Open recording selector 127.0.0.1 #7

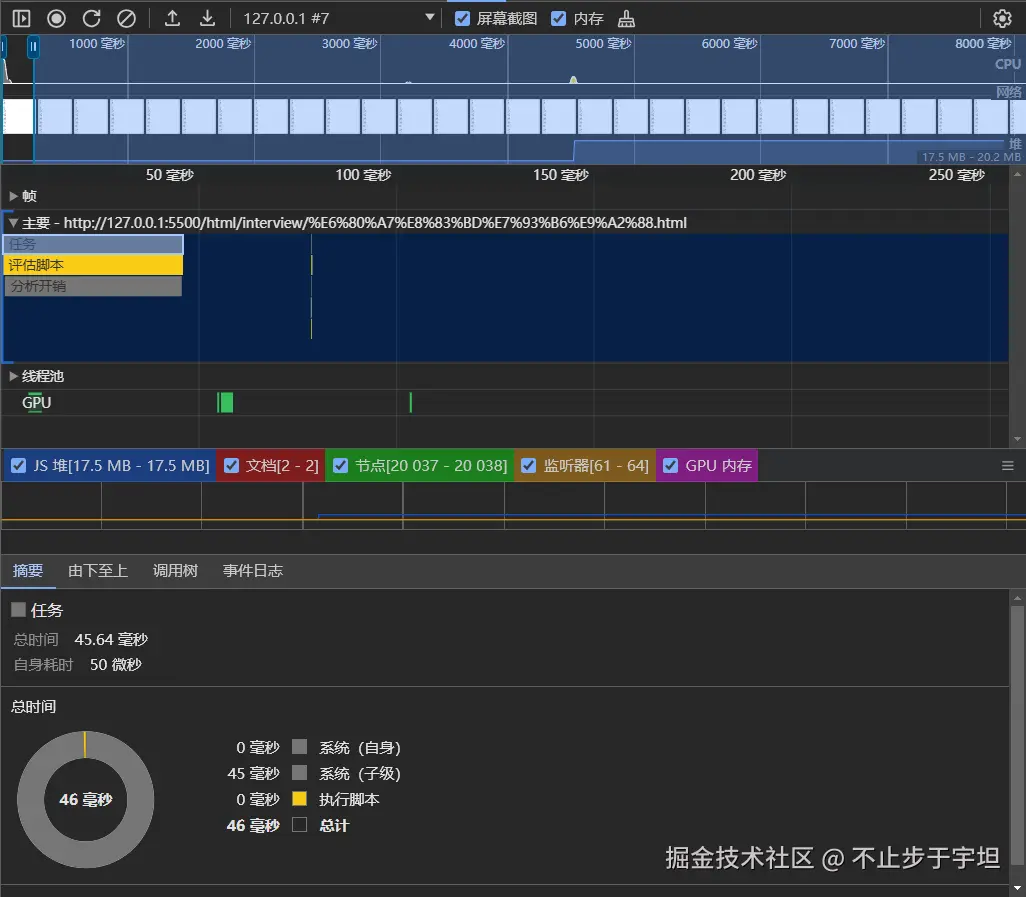coord(338,18)
